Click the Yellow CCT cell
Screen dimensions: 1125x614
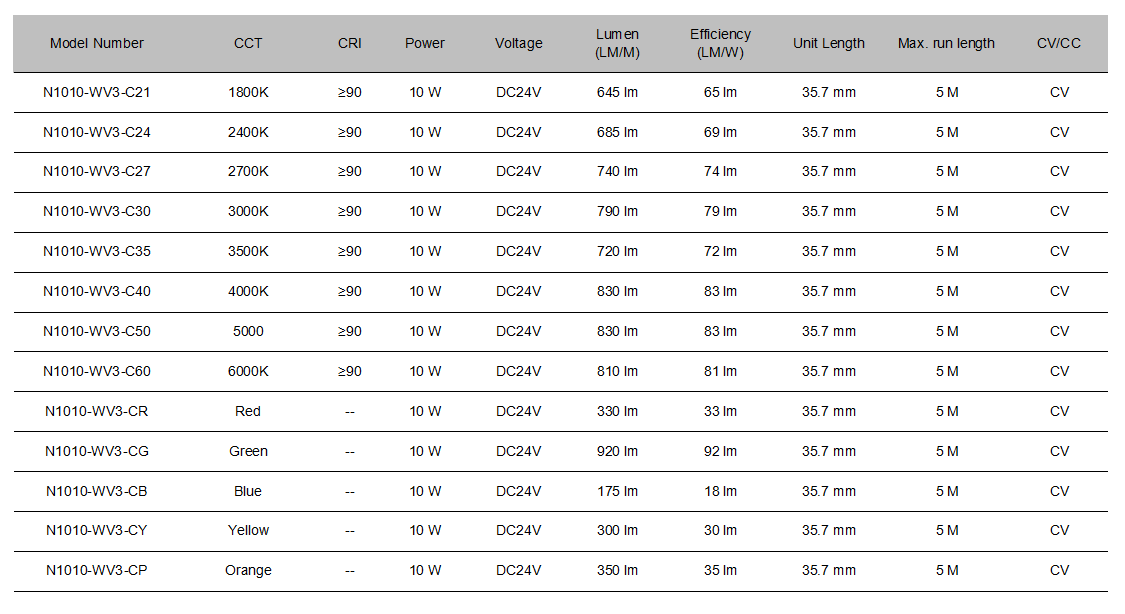point(248,530)
